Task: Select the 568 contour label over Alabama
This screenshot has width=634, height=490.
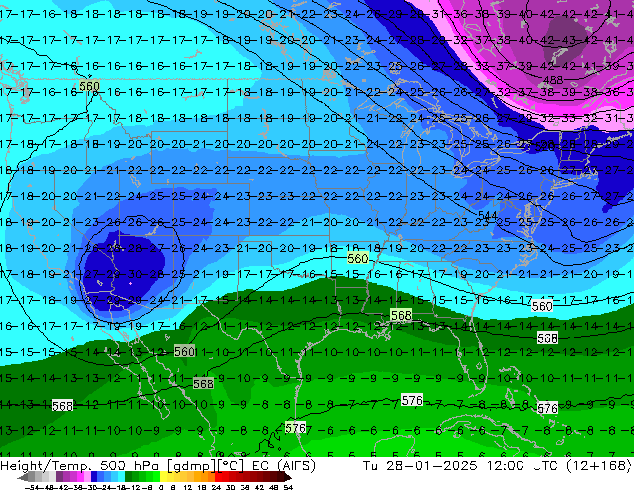Action: (x=401, y=315)
